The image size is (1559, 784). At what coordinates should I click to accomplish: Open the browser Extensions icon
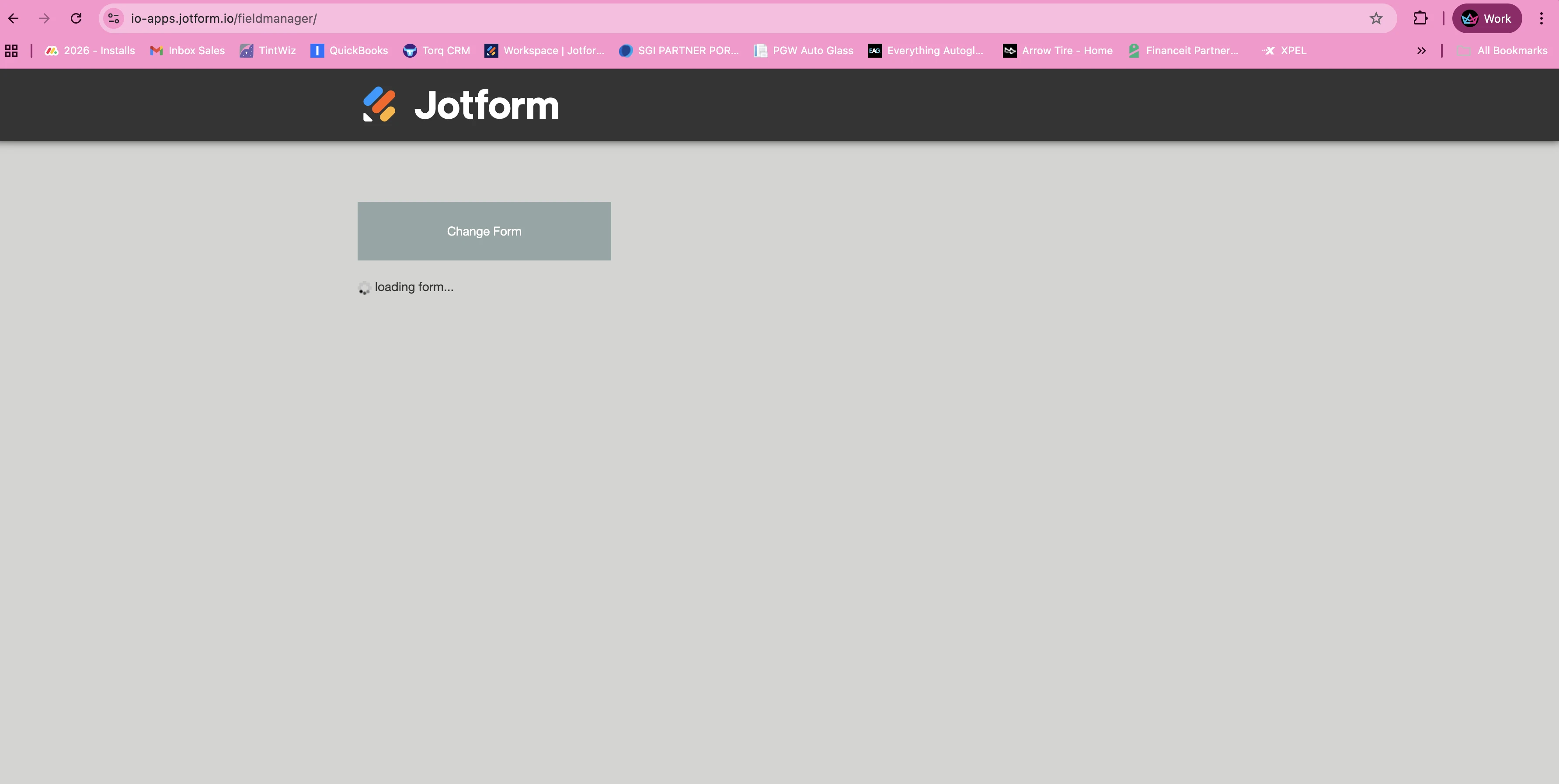1420,18
